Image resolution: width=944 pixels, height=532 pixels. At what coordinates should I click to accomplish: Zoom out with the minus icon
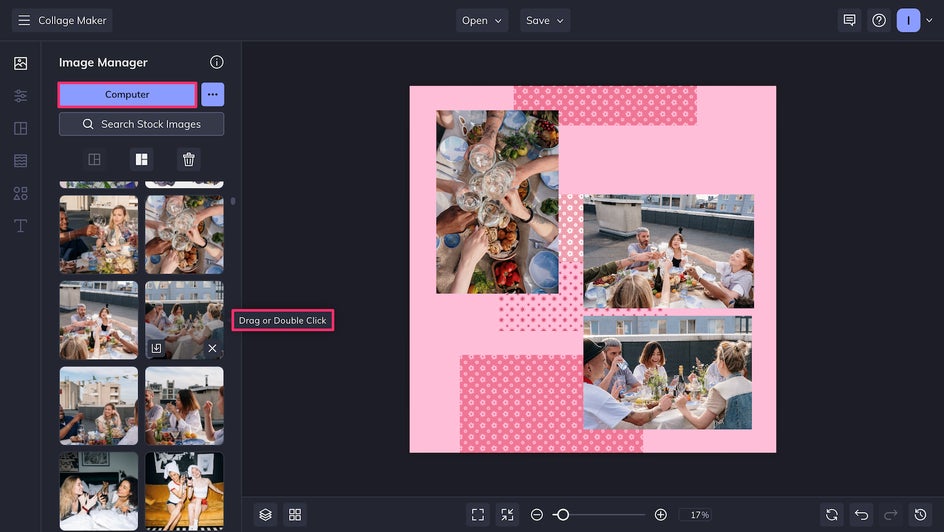pos(537,515)
